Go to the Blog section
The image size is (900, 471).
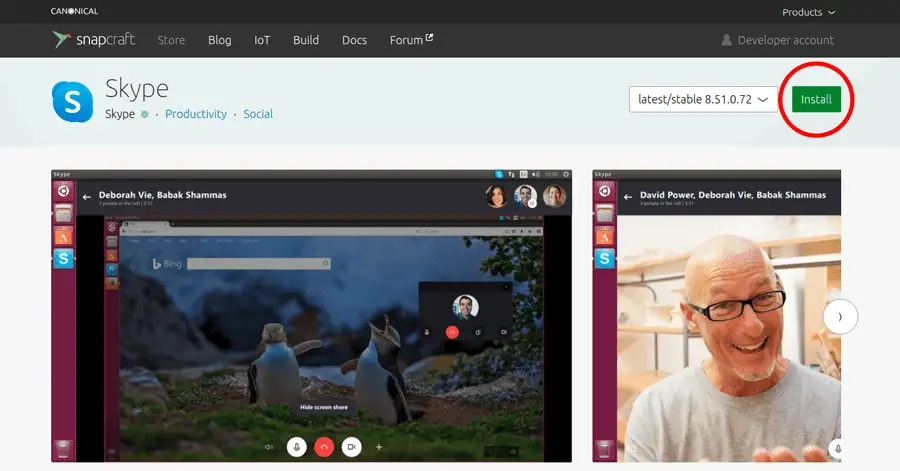[x=219, y=40]
